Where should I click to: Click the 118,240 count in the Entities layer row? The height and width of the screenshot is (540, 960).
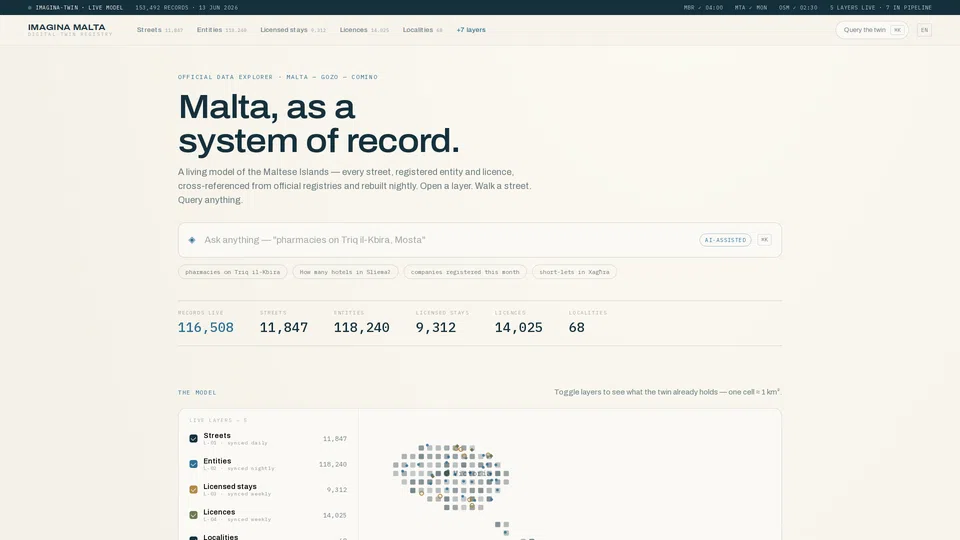point(332,465)
